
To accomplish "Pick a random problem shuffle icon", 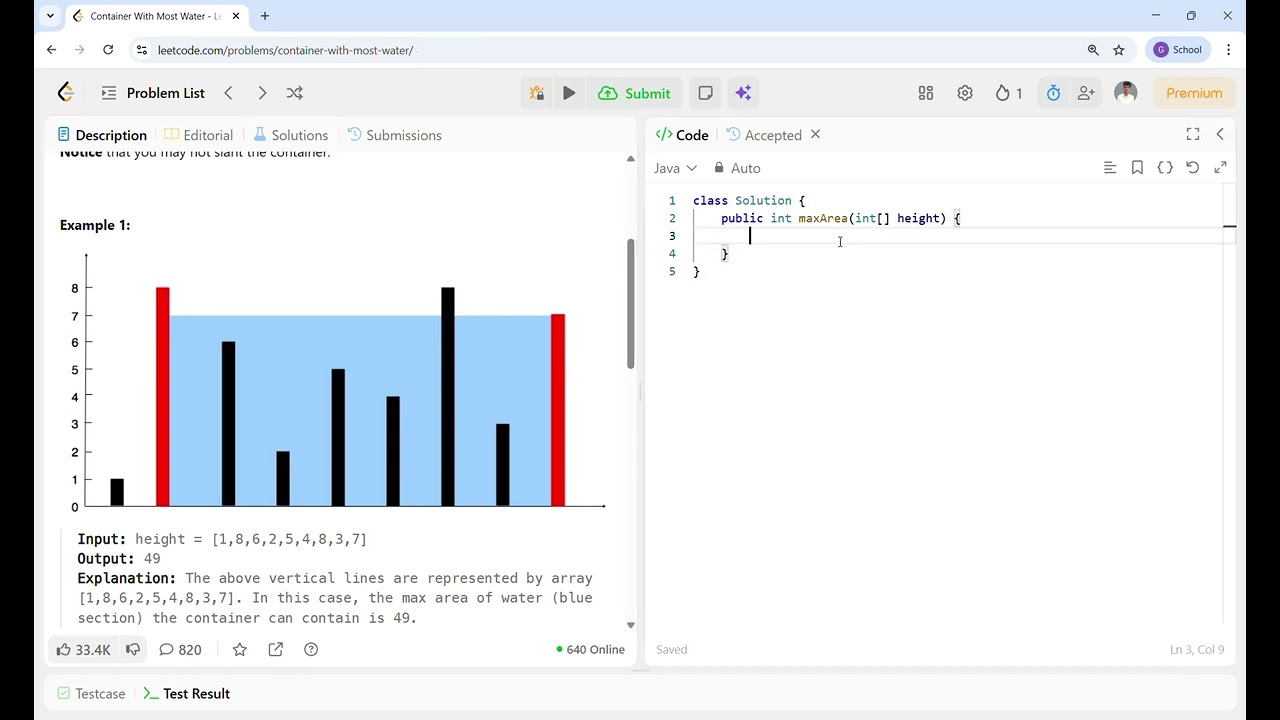I will point(295,93).
